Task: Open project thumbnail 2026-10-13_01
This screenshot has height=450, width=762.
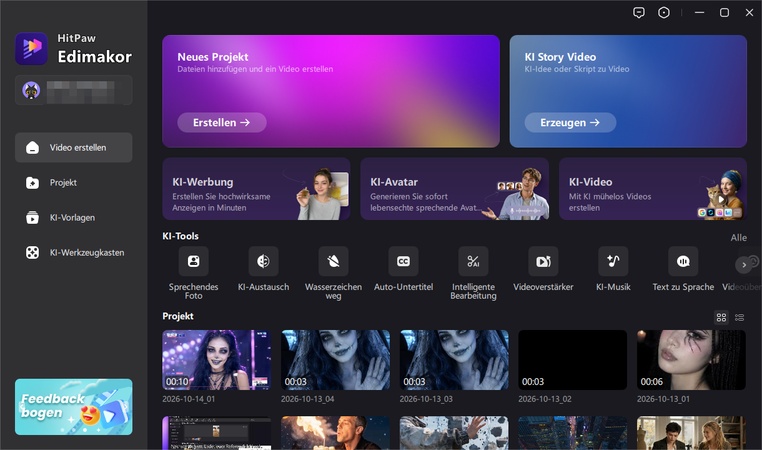Action: coord(691,360)
